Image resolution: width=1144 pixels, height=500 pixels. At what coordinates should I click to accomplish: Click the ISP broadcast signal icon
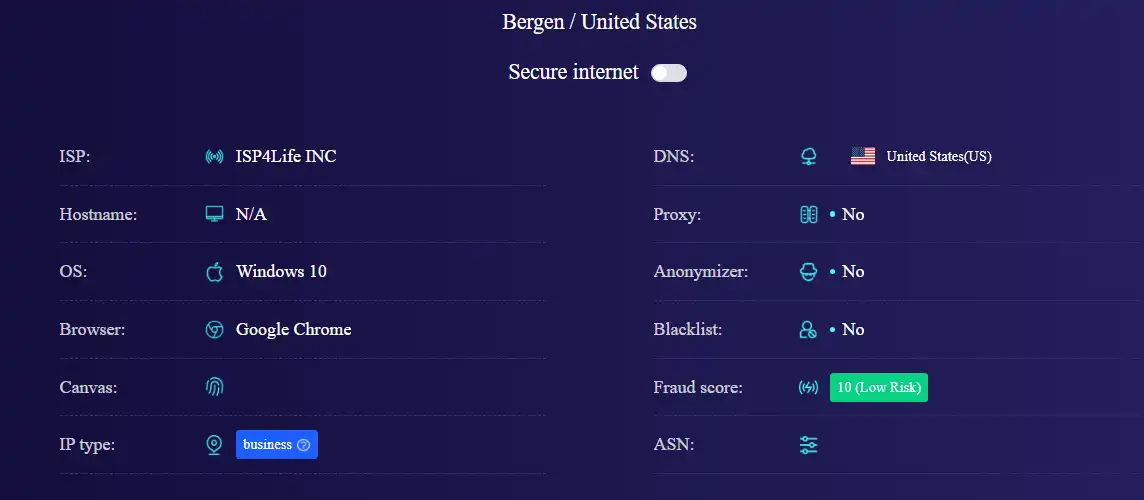pyautogui.click(x=214, y=156)
